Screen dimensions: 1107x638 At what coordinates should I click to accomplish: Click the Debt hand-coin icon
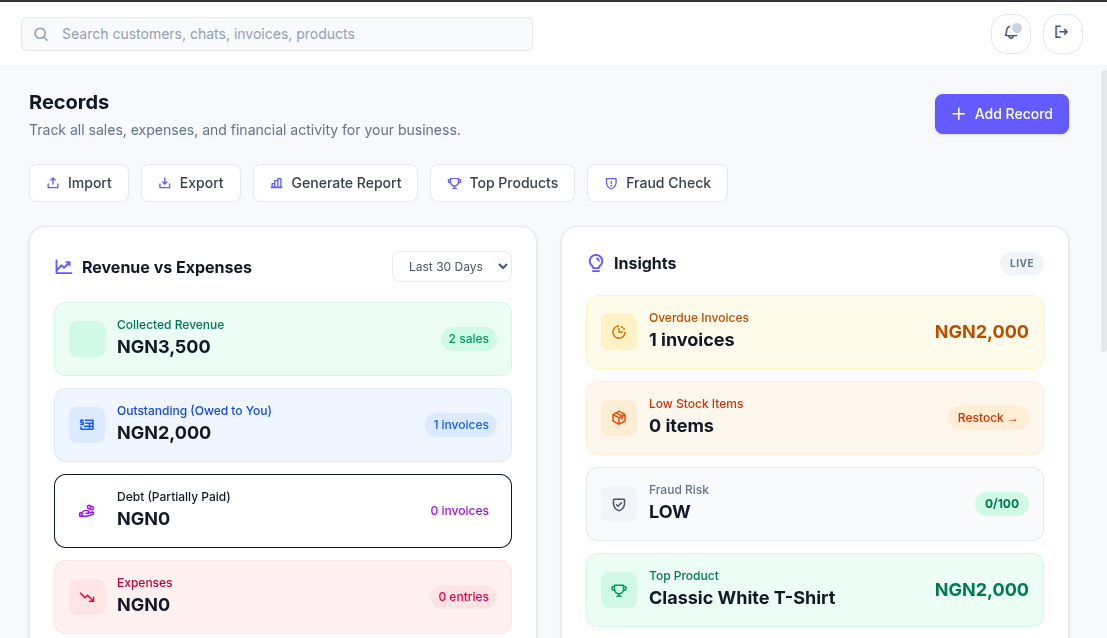coord(87,511)
